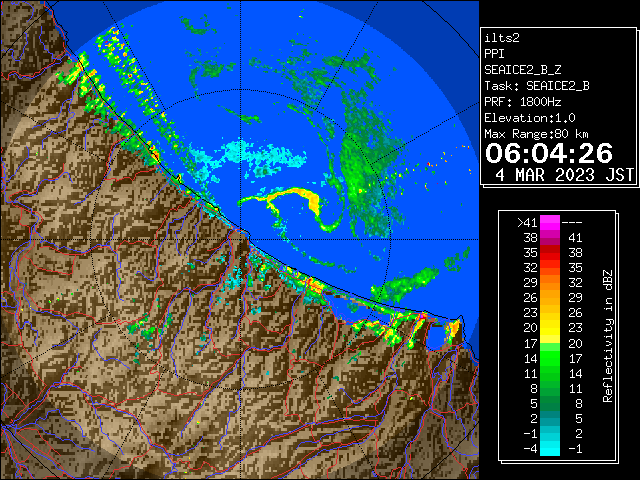
Task: Pick the magenta >41 dBZ swatch
Action: (550, 222)
